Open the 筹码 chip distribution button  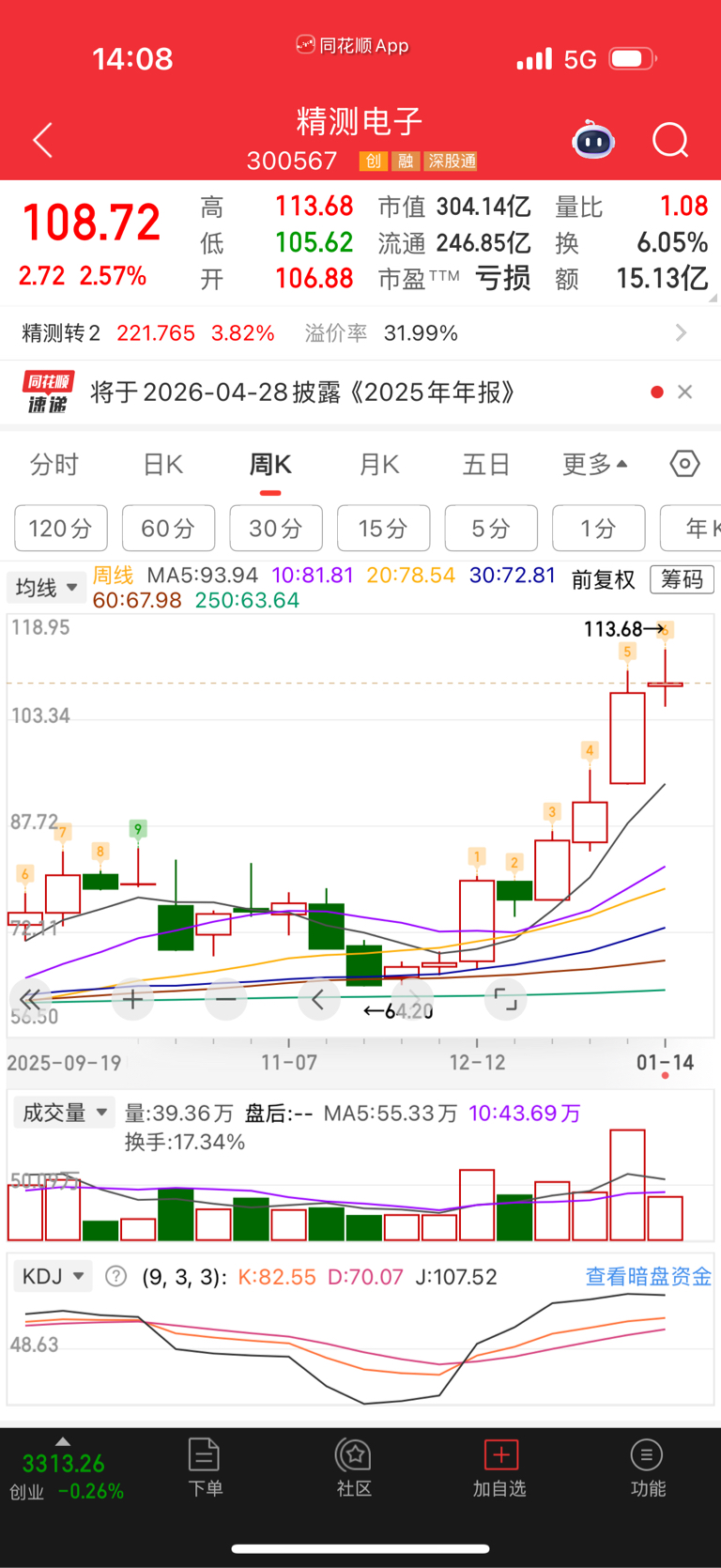coord(682,579)
